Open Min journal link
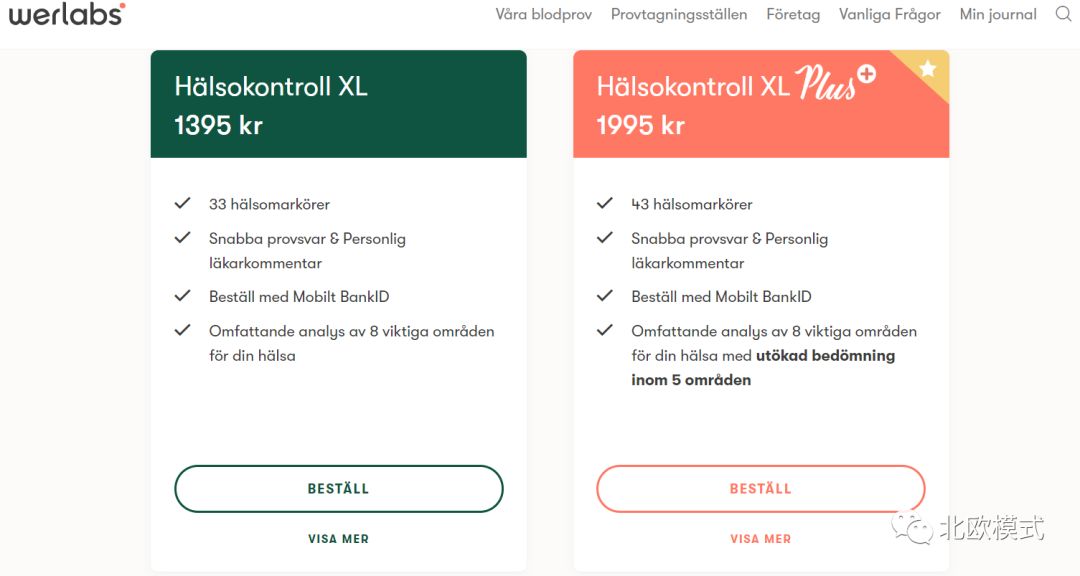This screenshot has width=1080, height=576. pyautogui.click(x=997, y=14)
